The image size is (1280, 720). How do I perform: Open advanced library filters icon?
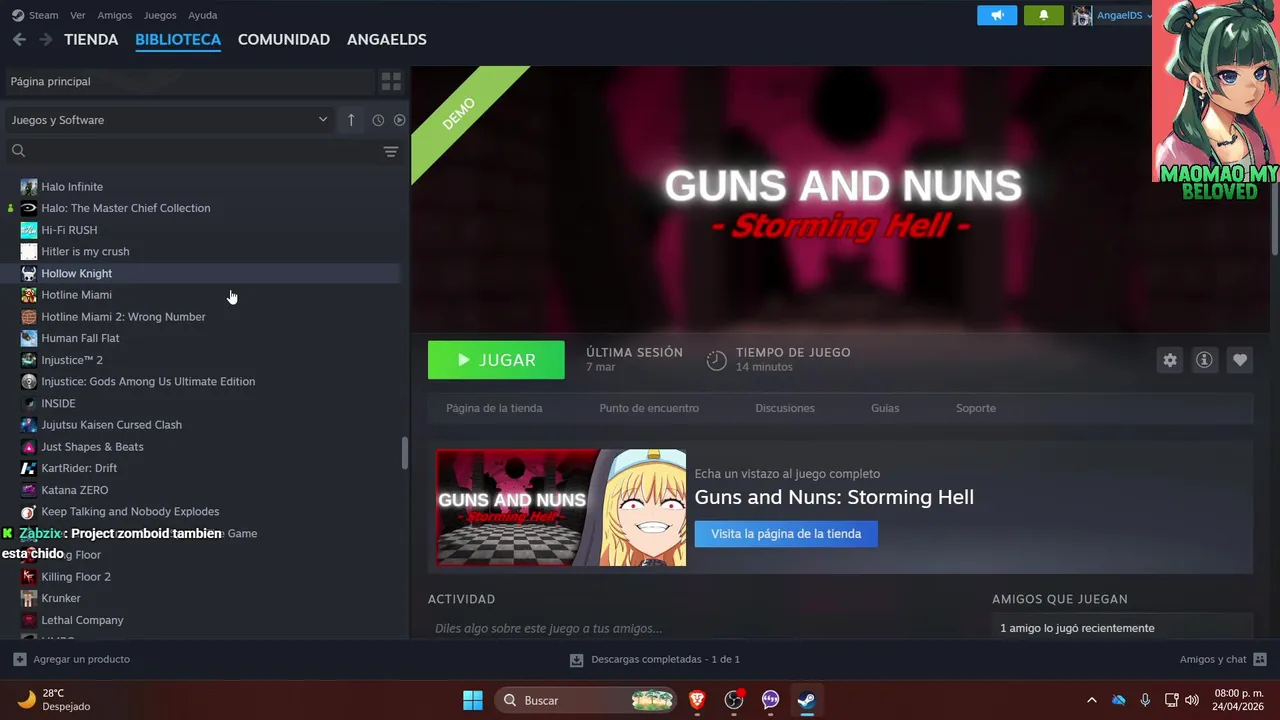point(391,151)
